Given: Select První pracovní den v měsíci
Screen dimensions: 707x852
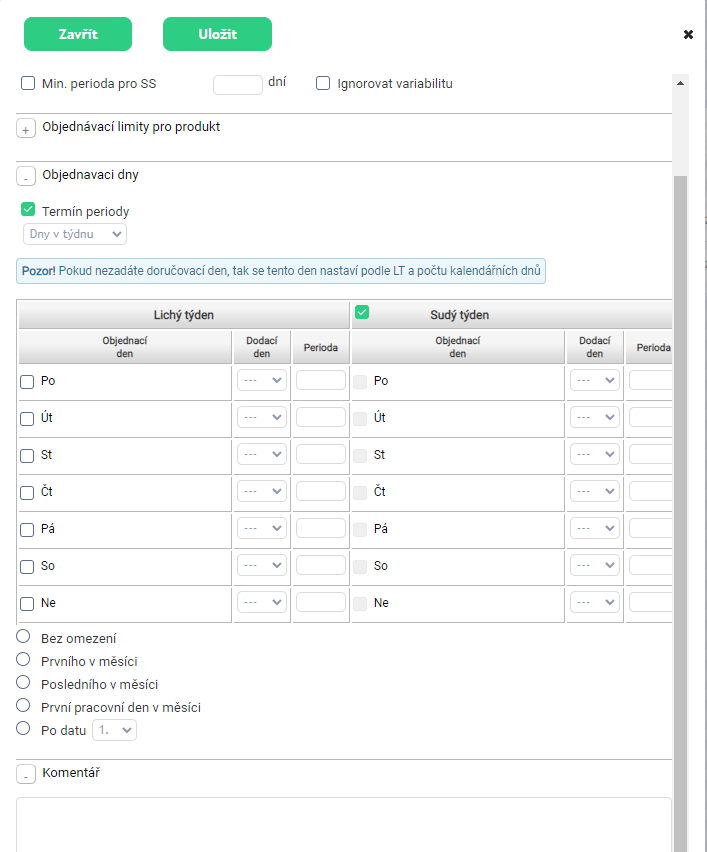Looking at the screenshot, I should point(23,706).
